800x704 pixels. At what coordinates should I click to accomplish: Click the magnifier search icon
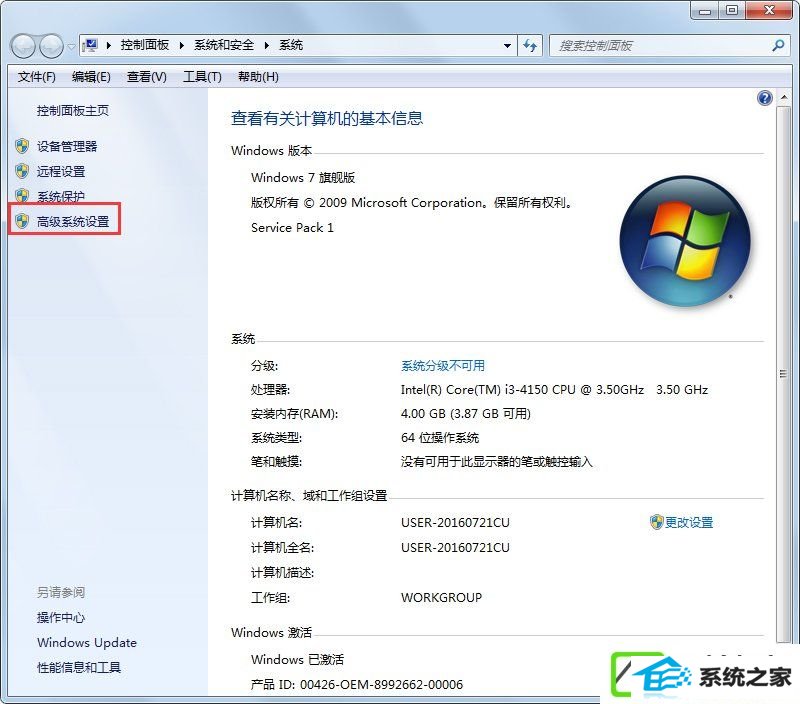tap(779, 45)
